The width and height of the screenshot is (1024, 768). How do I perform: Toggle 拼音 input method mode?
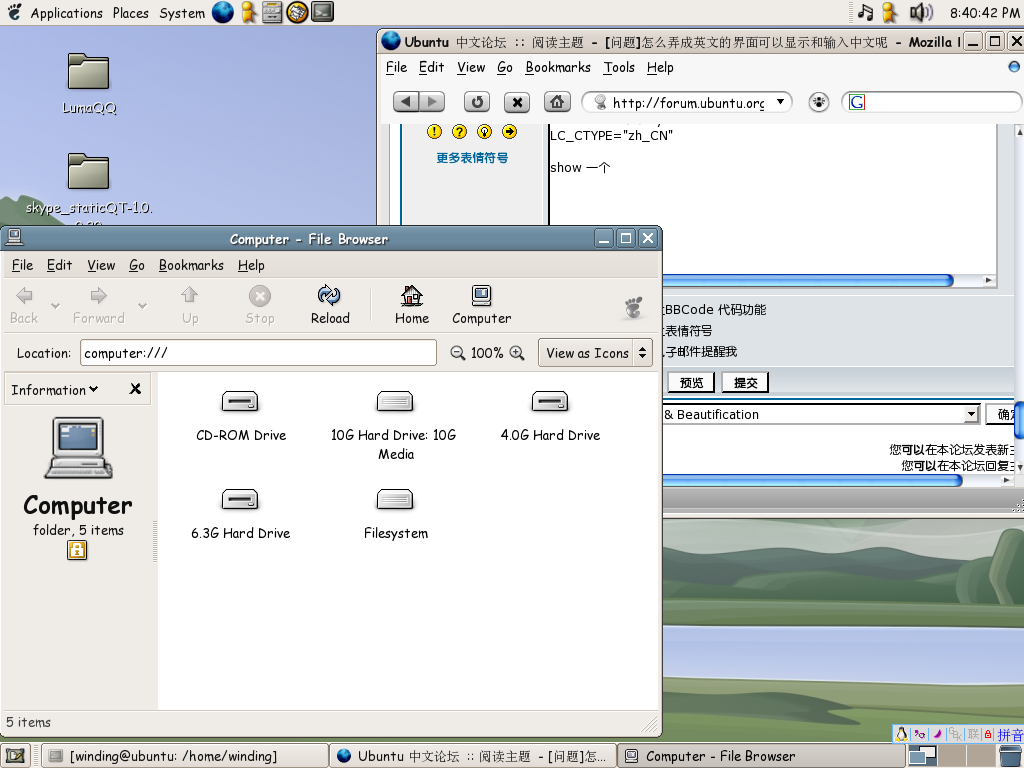click(x=1010, y=735)
